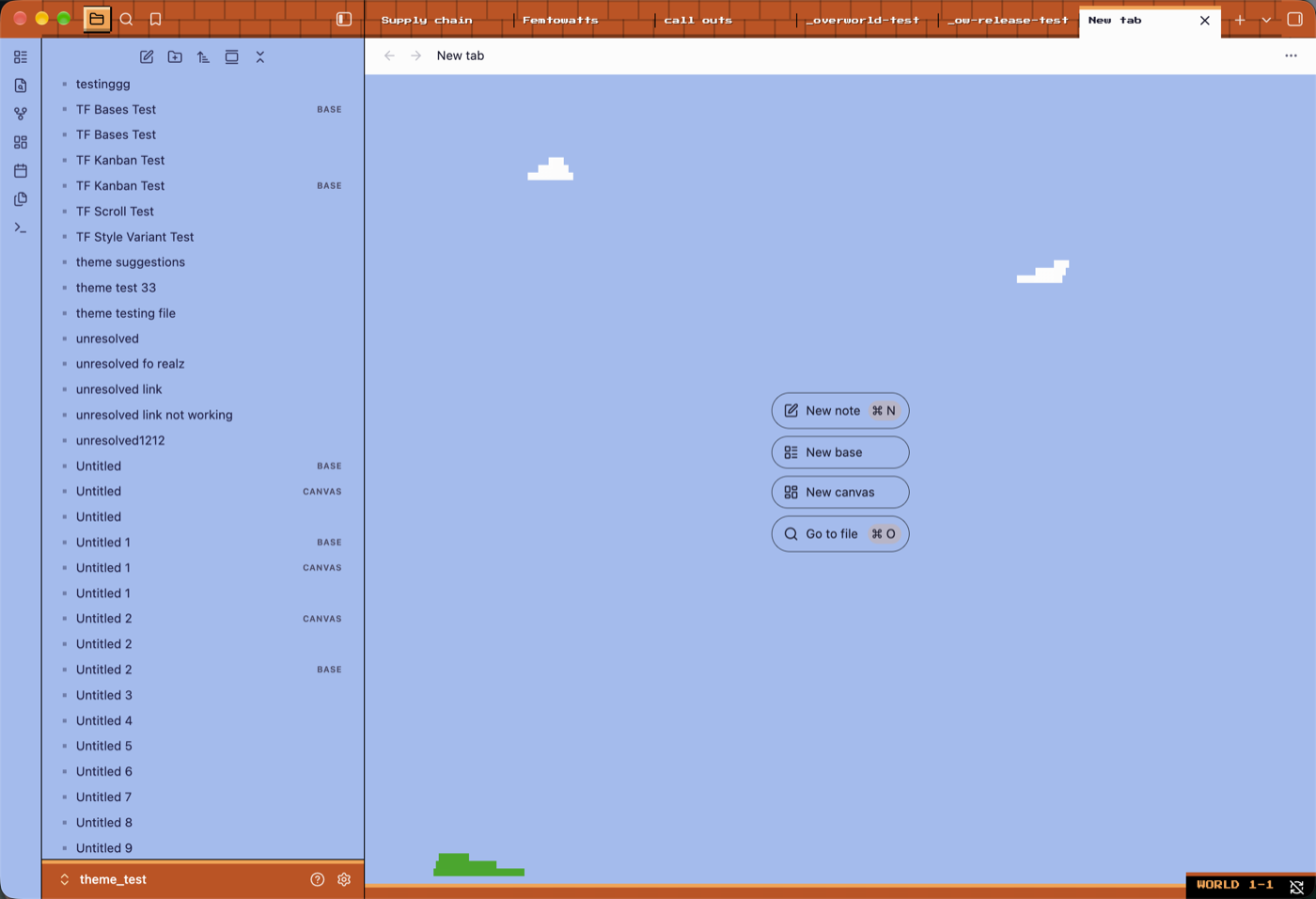Viewport: 1316px width, 899px height.
Task: Change sort order icon in explorer
Action: tap(203, 57)
